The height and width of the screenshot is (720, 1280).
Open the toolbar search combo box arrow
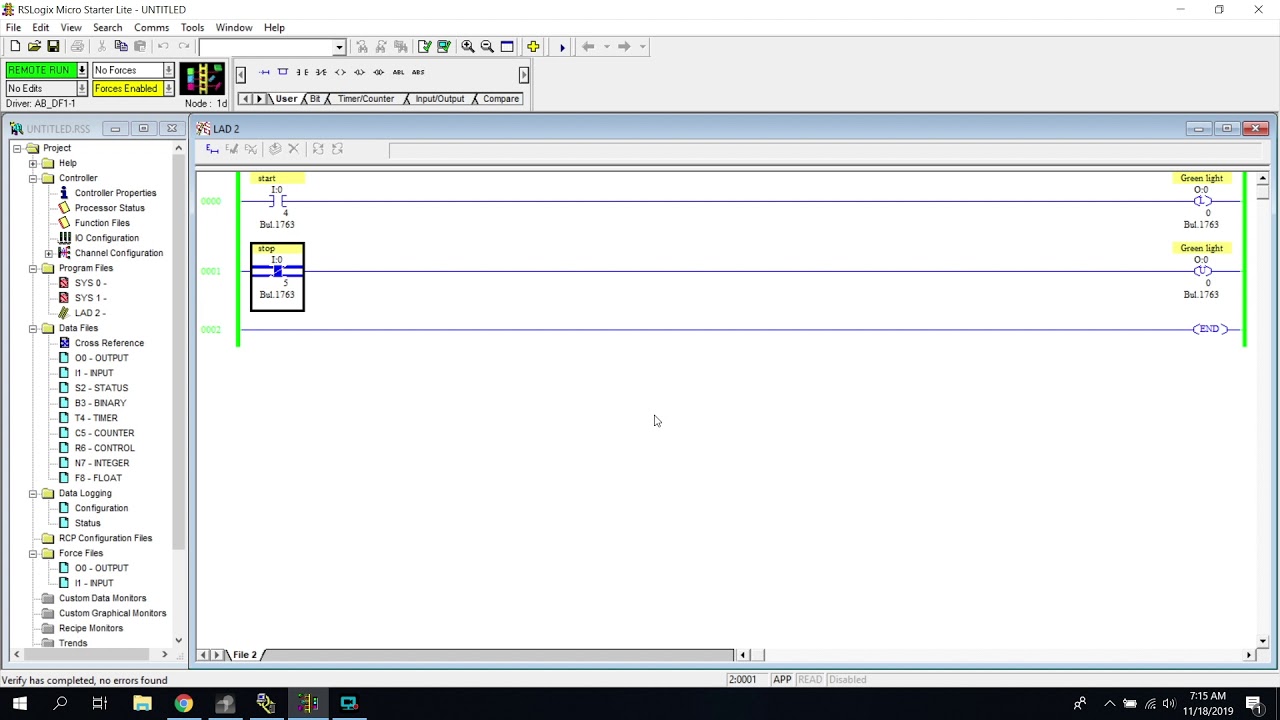(339, 47)
